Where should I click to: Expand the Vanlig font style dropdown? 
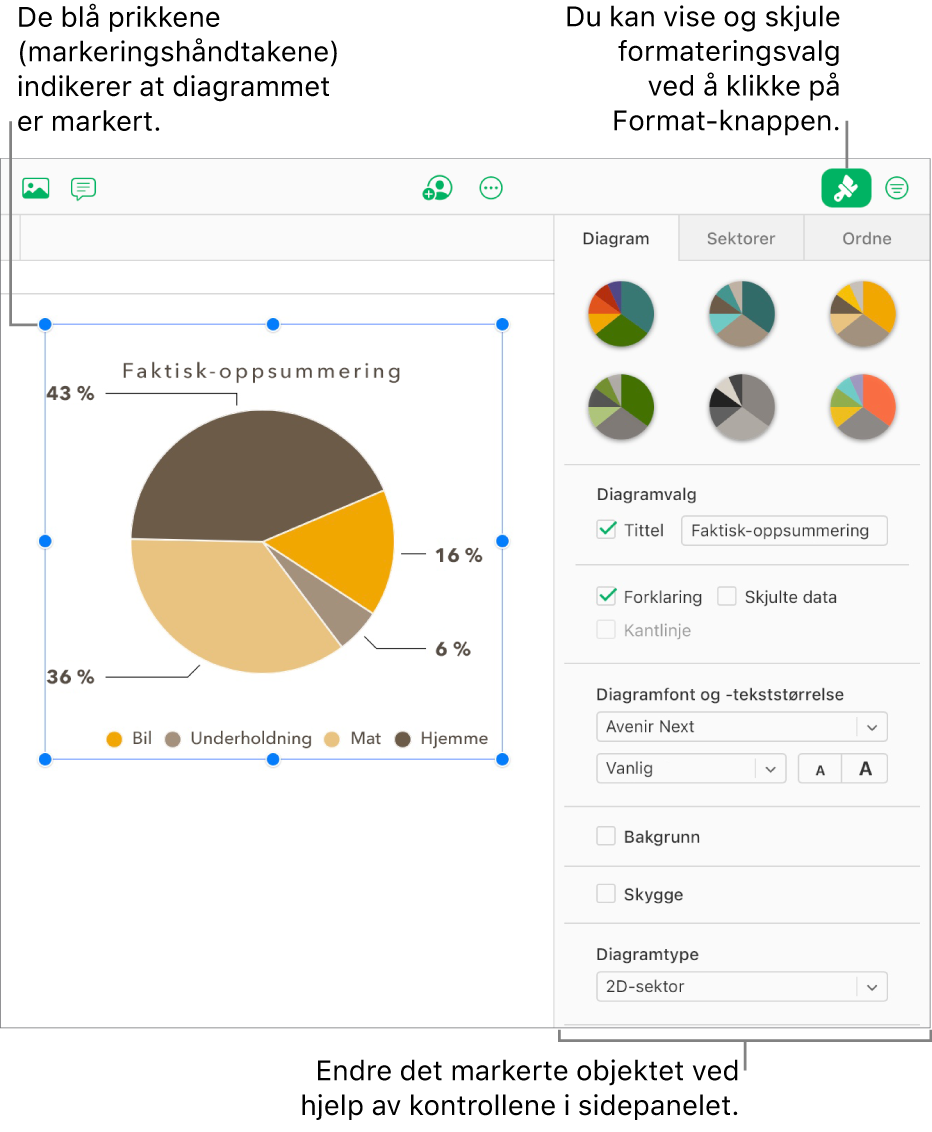click(691, 769)
